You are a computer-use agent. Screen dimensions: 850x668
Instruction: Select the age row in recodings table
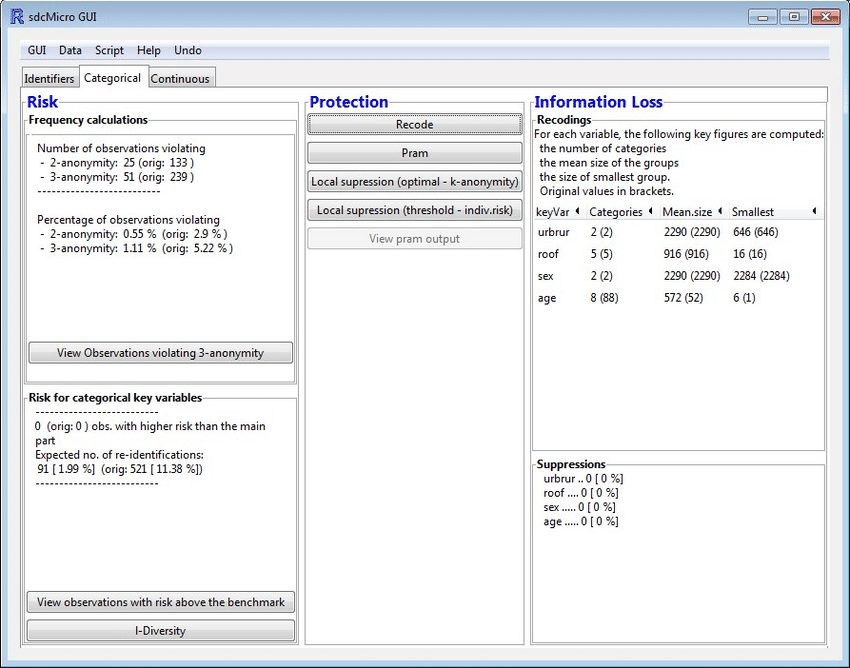547,298
